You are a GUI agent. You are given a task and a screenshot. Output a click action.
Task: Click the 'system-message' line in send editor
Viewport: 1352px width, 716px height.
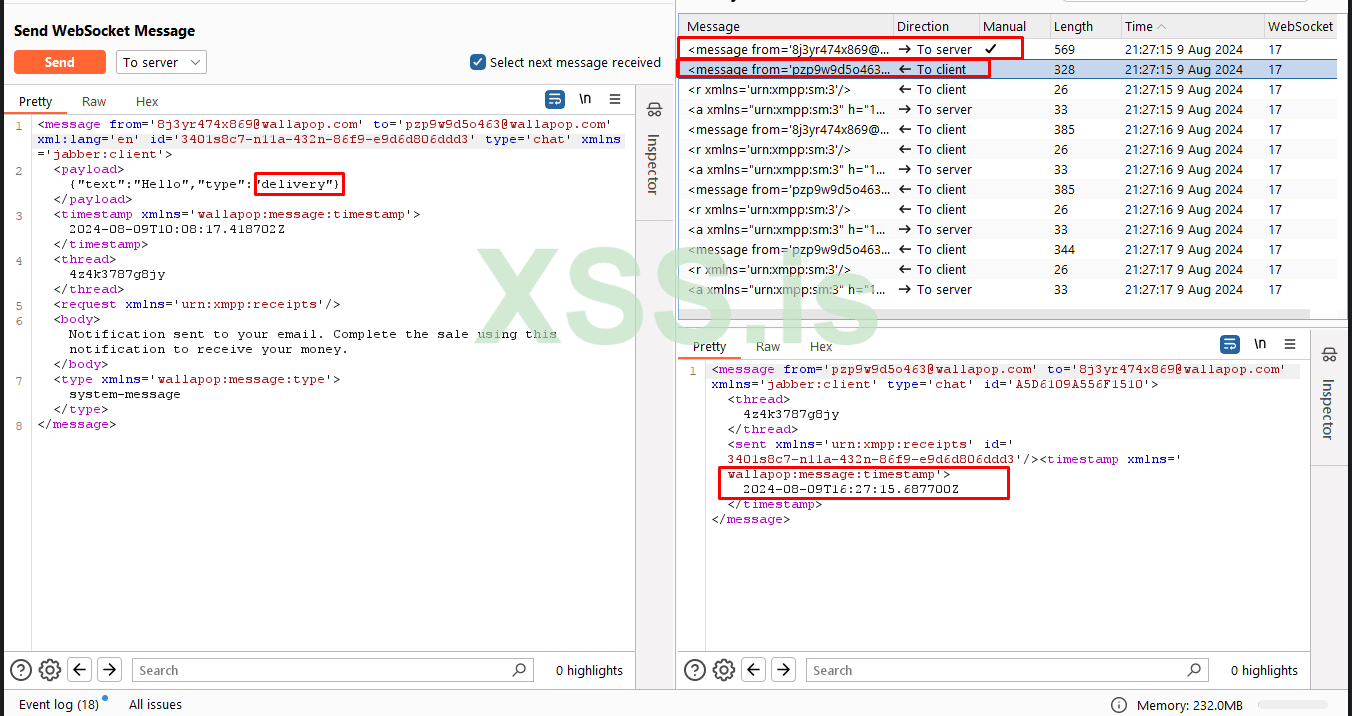pos(124,394)
